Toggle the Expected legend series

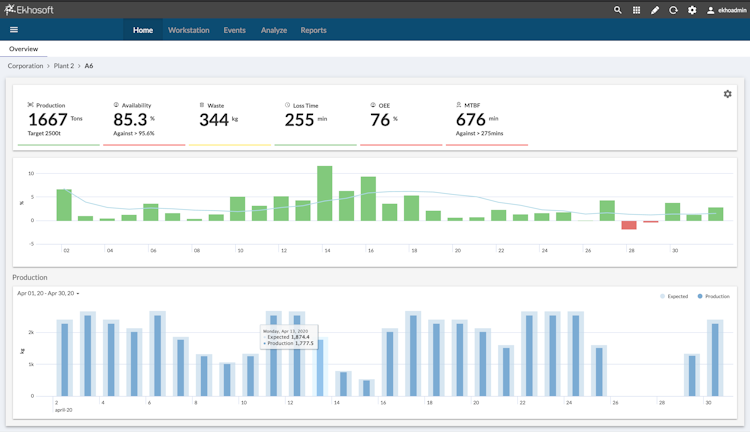point(674,296)
